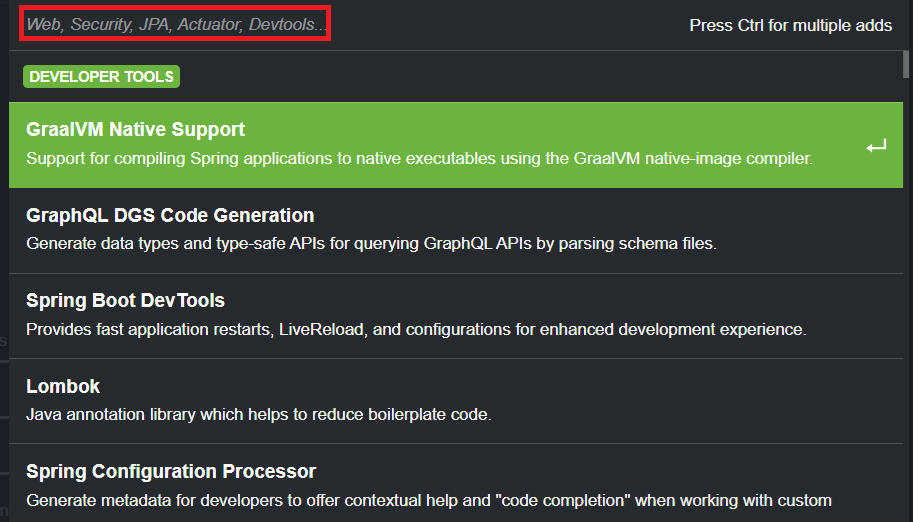Add Spring Configuration Processor dependency
Viewport: 913px width, 522px height.
(x=171, y=472)
